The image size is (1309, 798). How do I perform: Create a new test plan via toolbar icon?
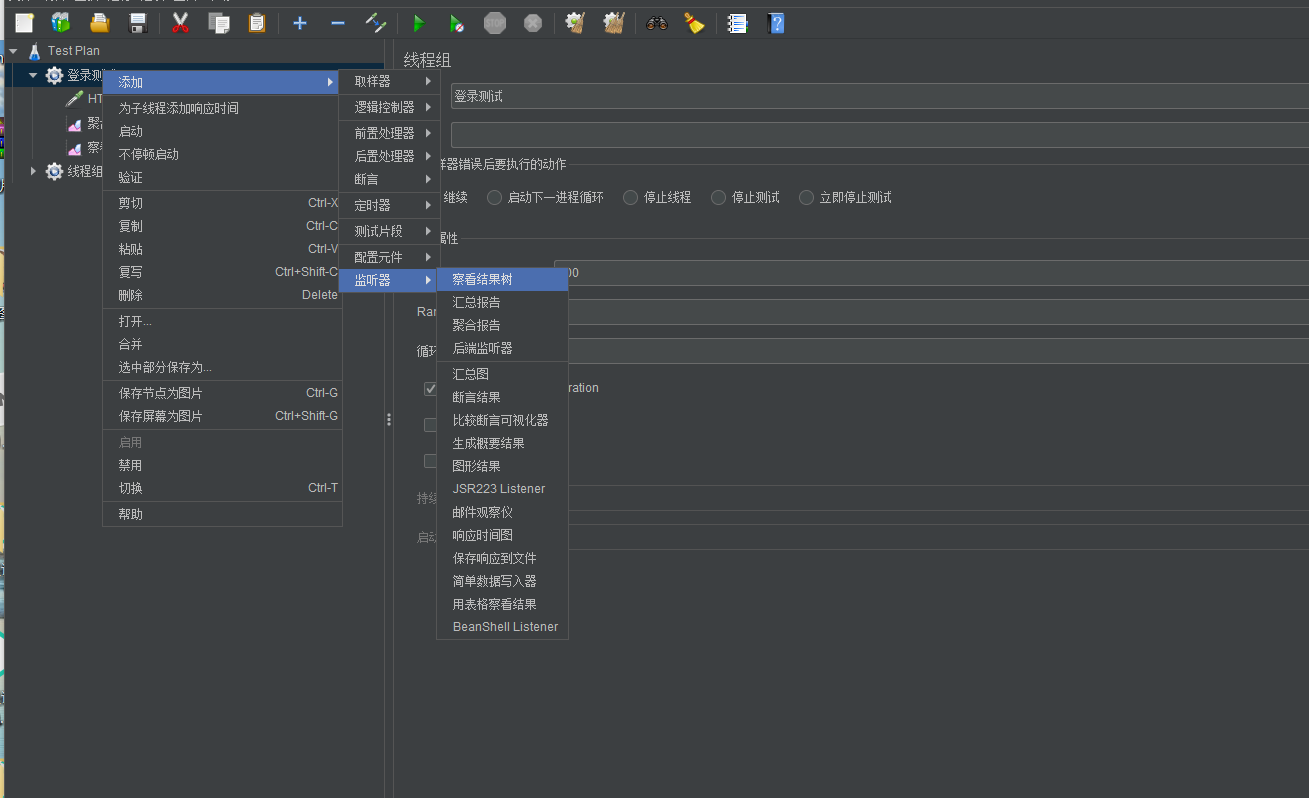click(24, 22)
